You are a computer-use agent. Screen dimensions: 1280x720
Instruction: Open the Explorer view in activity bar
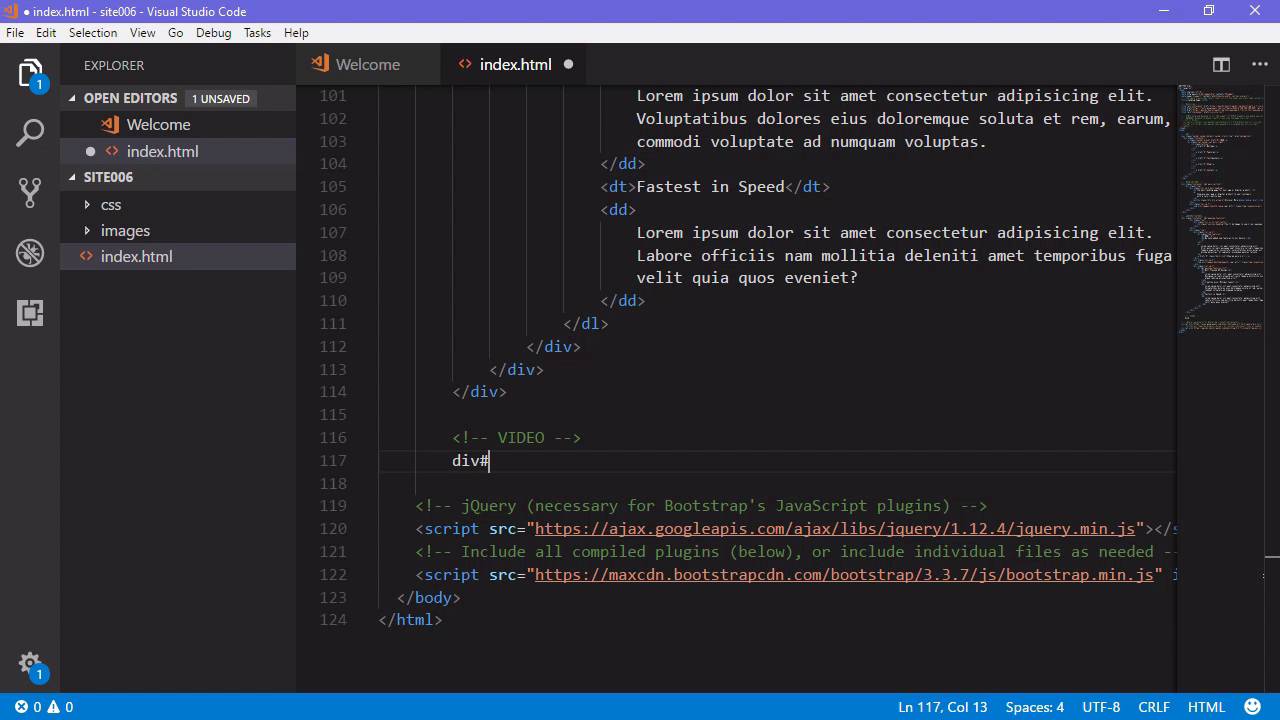tap(30, 74)
